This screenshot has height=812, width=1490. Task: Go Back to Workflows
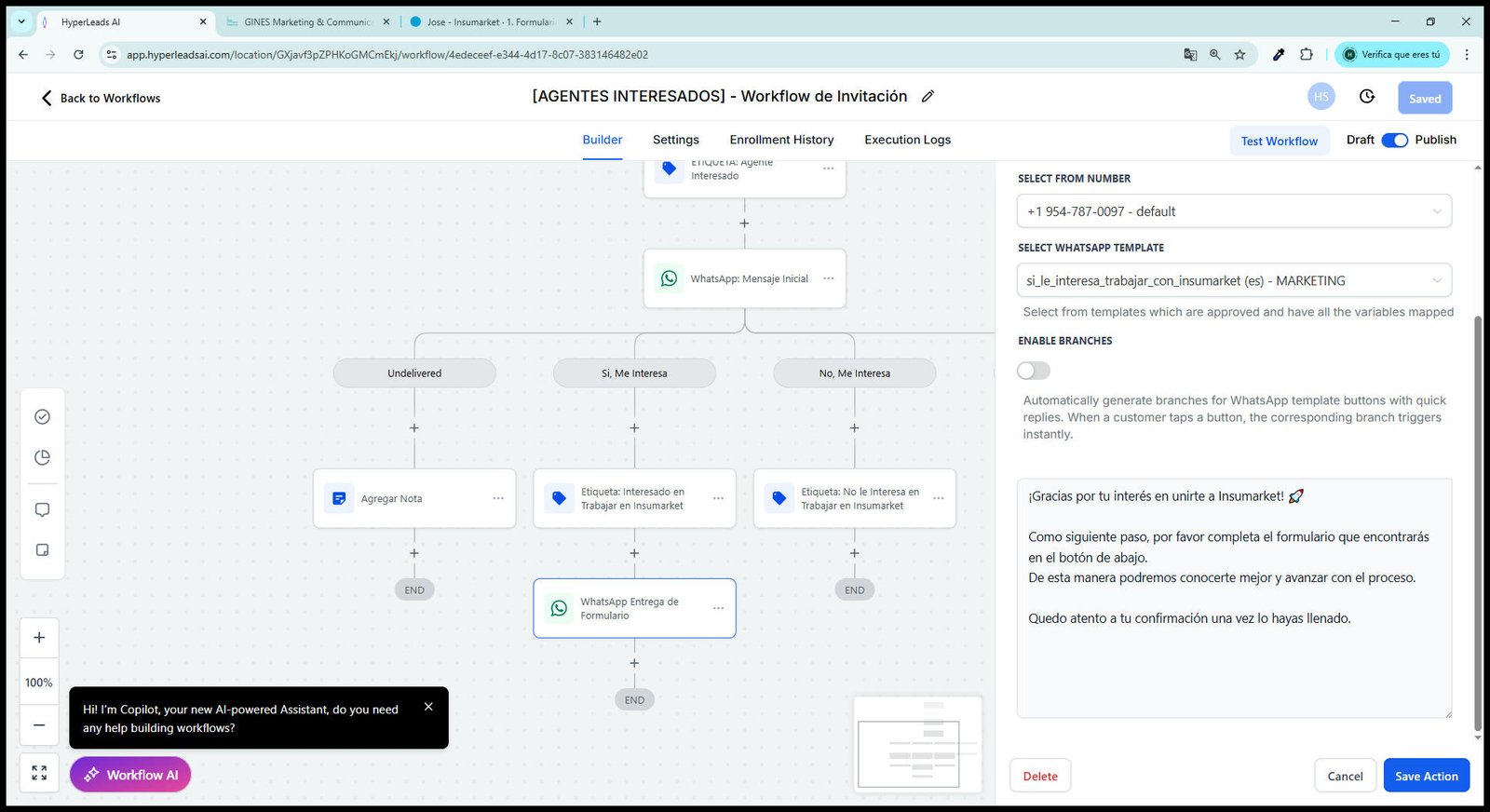(x=101, y=98)
